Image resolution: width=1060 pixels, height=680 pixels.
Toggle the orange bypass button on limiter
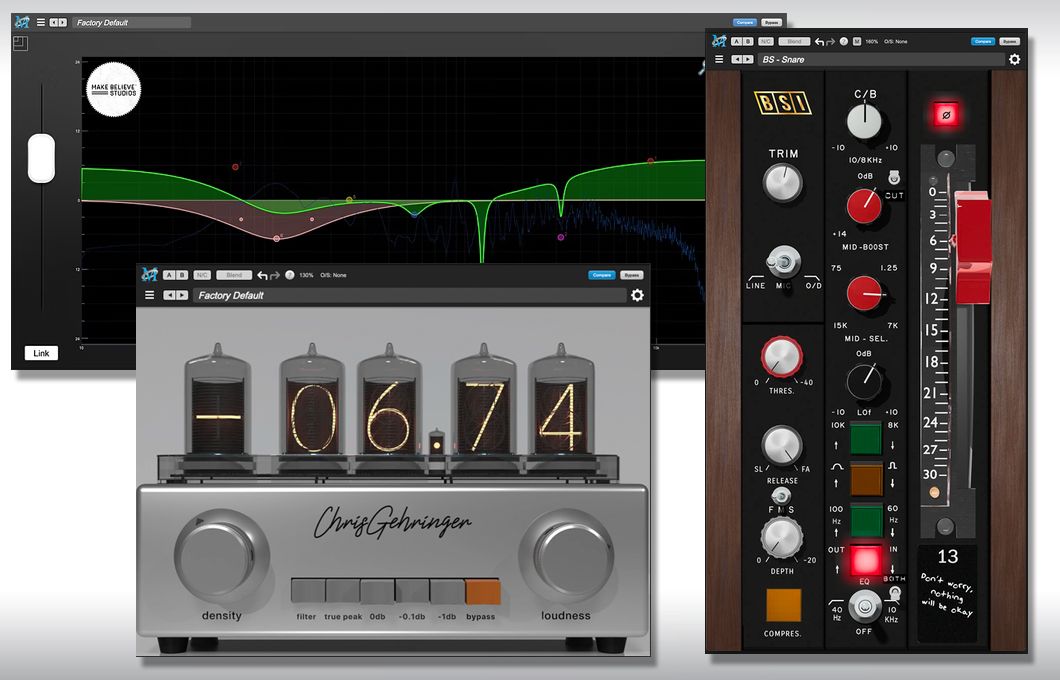coord(483,591)
